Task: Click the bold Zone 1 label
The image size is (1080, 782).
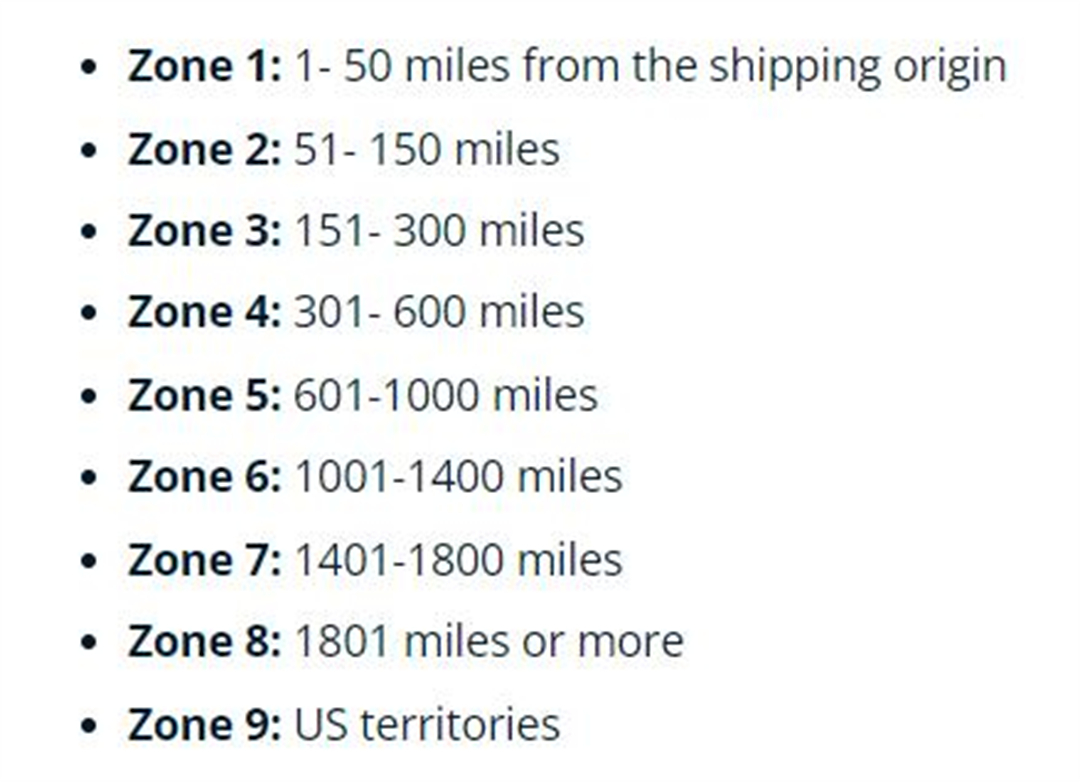Action: point(205,66)
